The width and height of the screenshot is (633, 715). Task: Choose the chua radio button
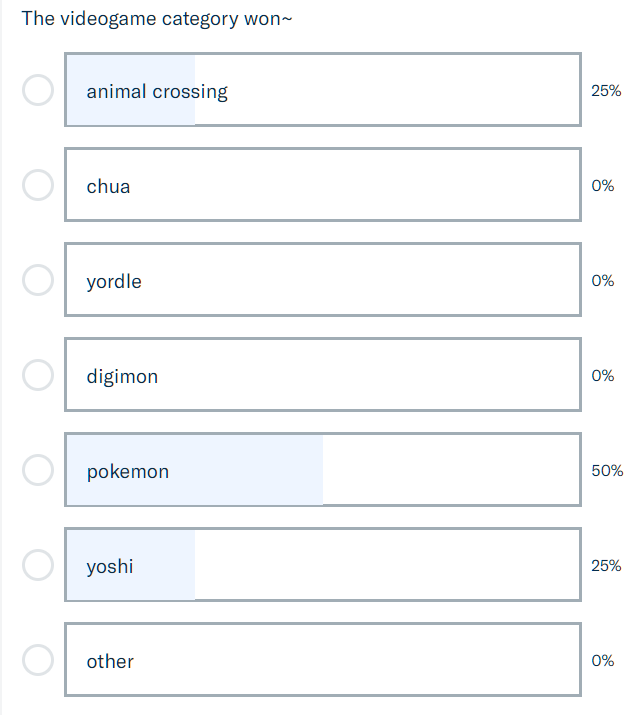point(37,185)
